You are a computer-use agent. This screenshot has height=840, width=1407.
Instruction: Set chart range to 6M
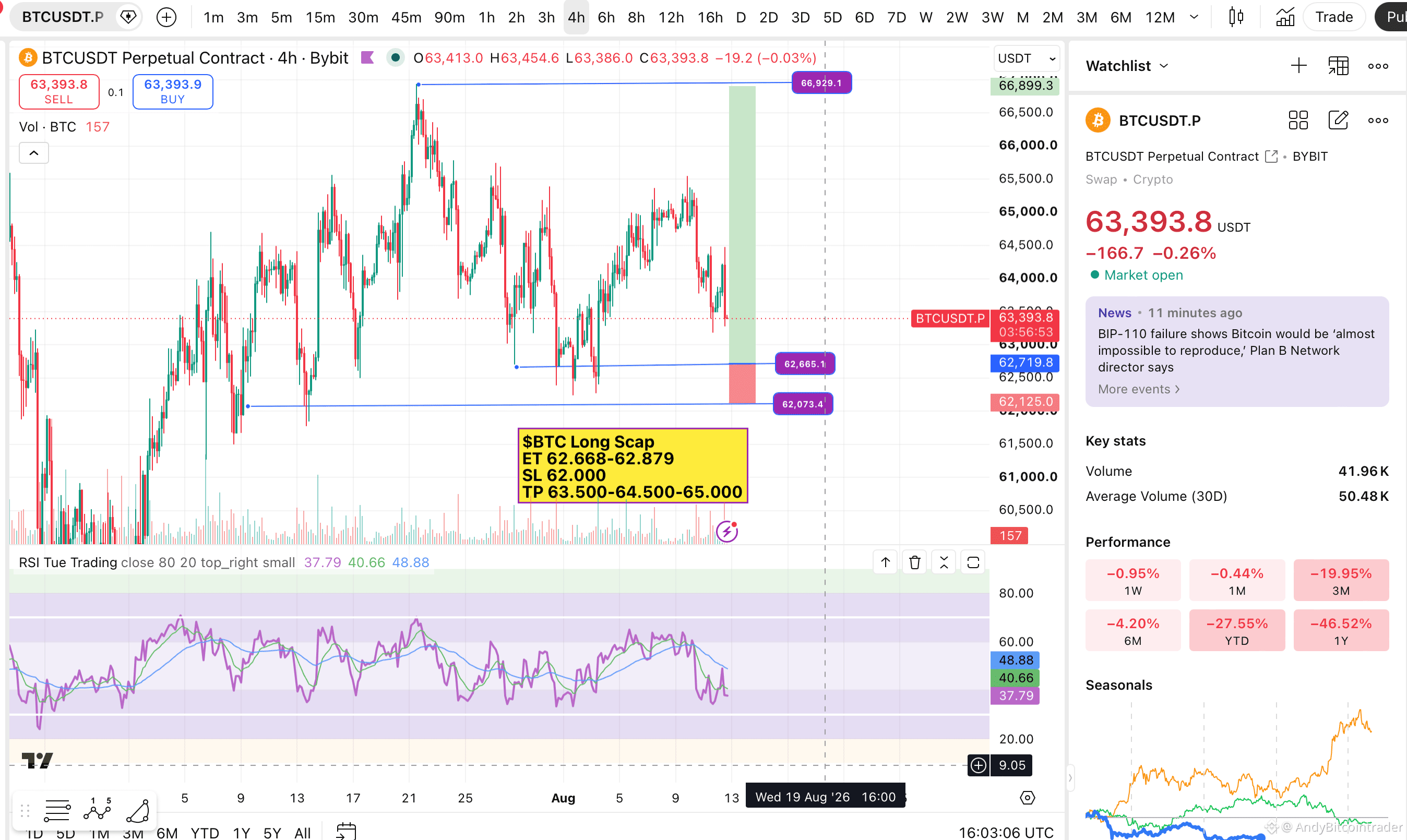pos(166,833)
